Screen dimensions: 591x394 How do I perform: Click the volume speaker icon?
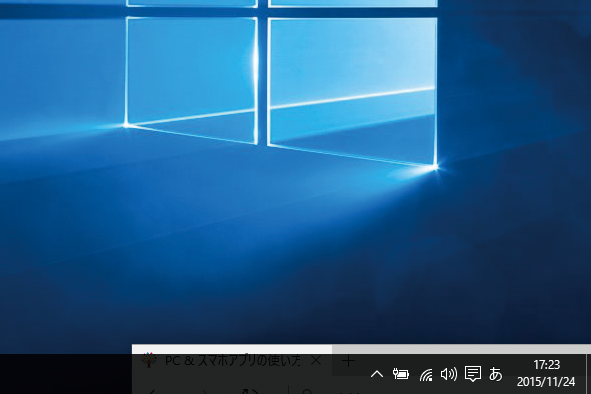click(x=449, y=374)
